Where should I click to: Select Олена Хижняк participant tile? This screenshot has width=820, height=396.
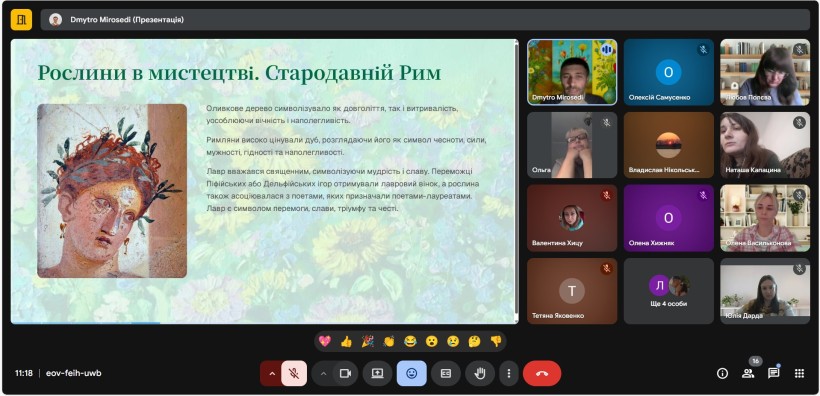click(x=669, y=218)
